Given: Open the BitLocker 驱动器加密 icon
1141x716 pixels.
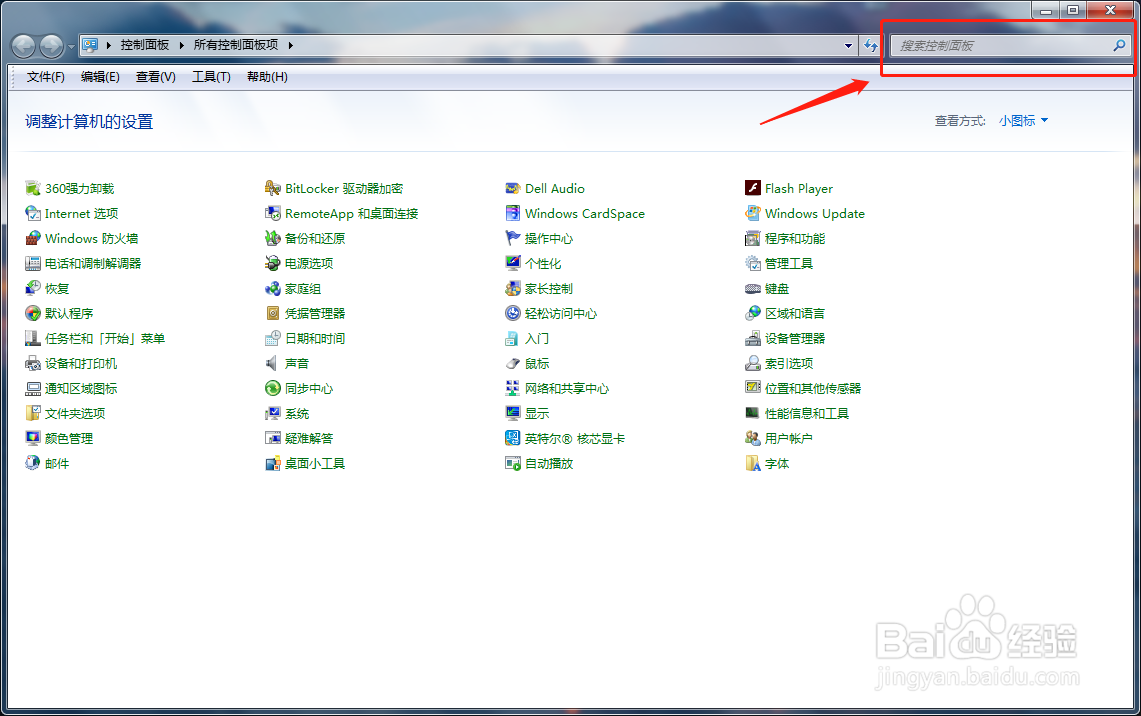Looking at the screenshot, I should 273,188.
